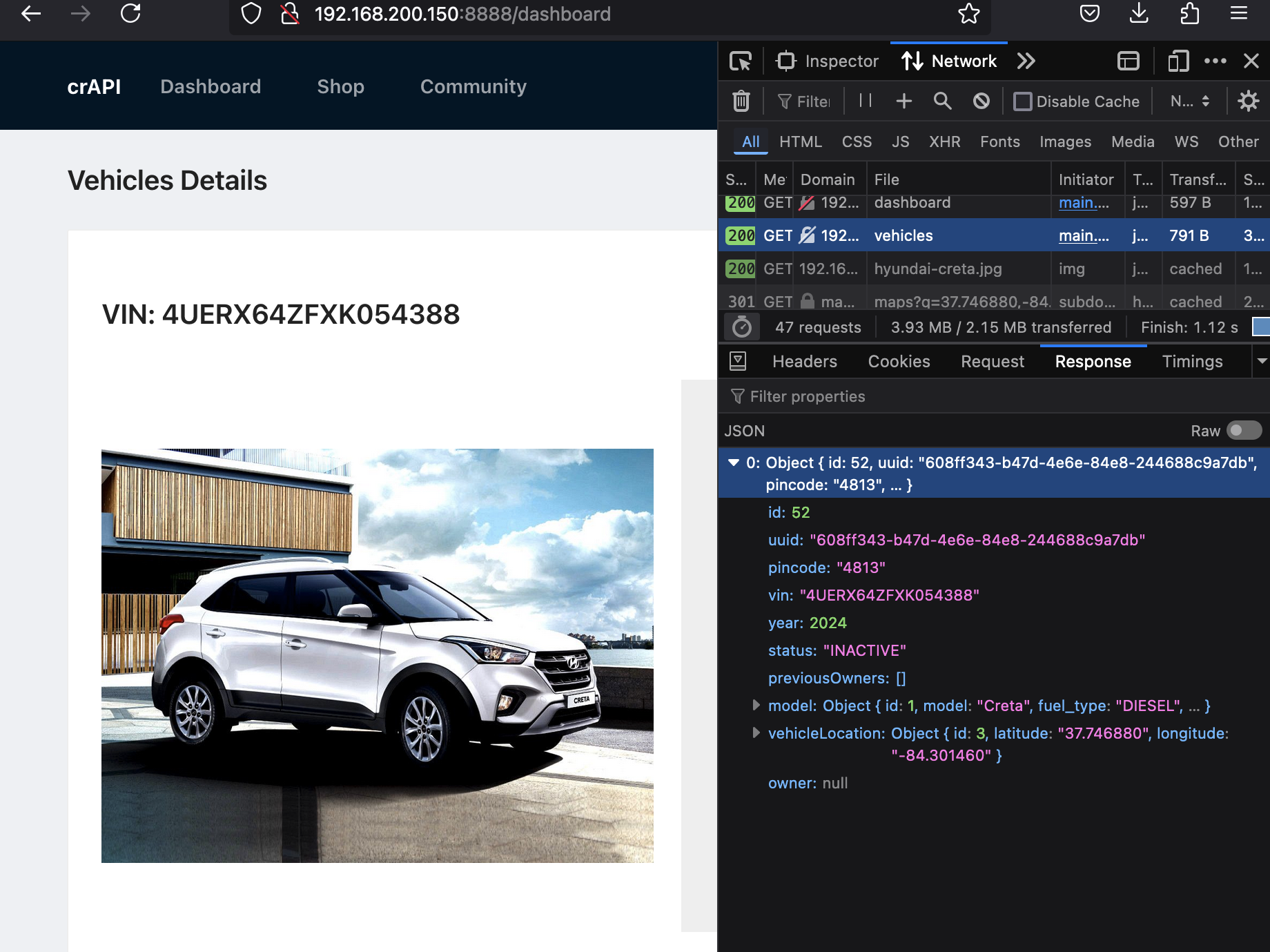Screen dimensions: 1270x952
Task: Clear the network request log
Action: pos(741,101)
